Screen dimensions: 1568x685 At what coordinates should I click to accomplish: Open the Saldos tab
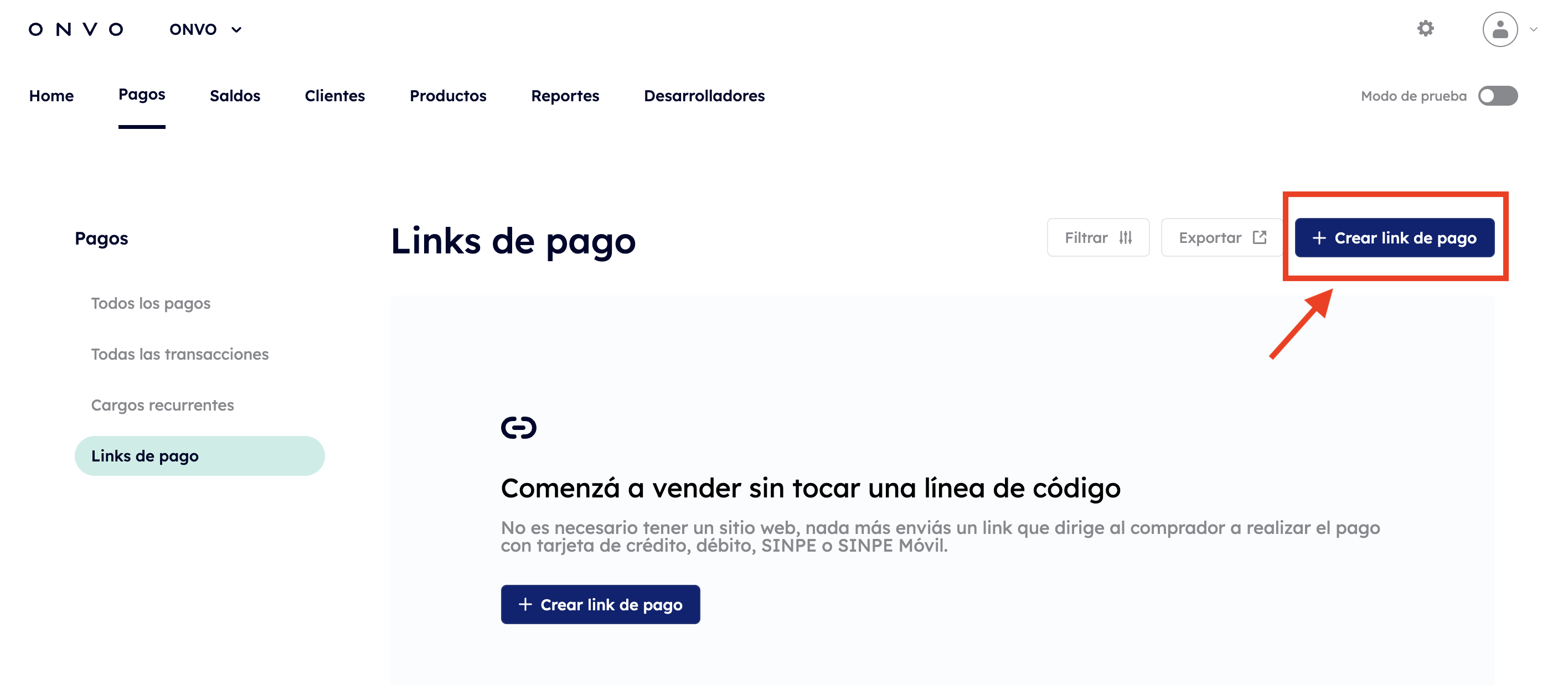click(235, 96)
